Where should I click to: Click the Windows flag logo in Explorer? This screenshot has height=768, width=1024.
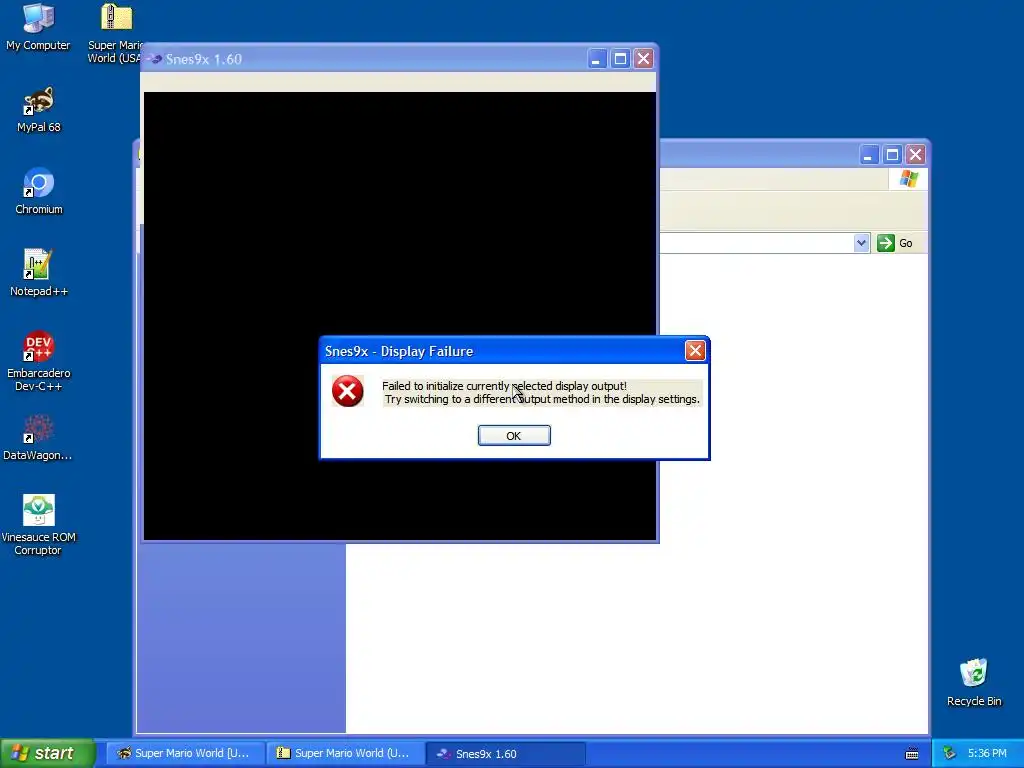908,178
